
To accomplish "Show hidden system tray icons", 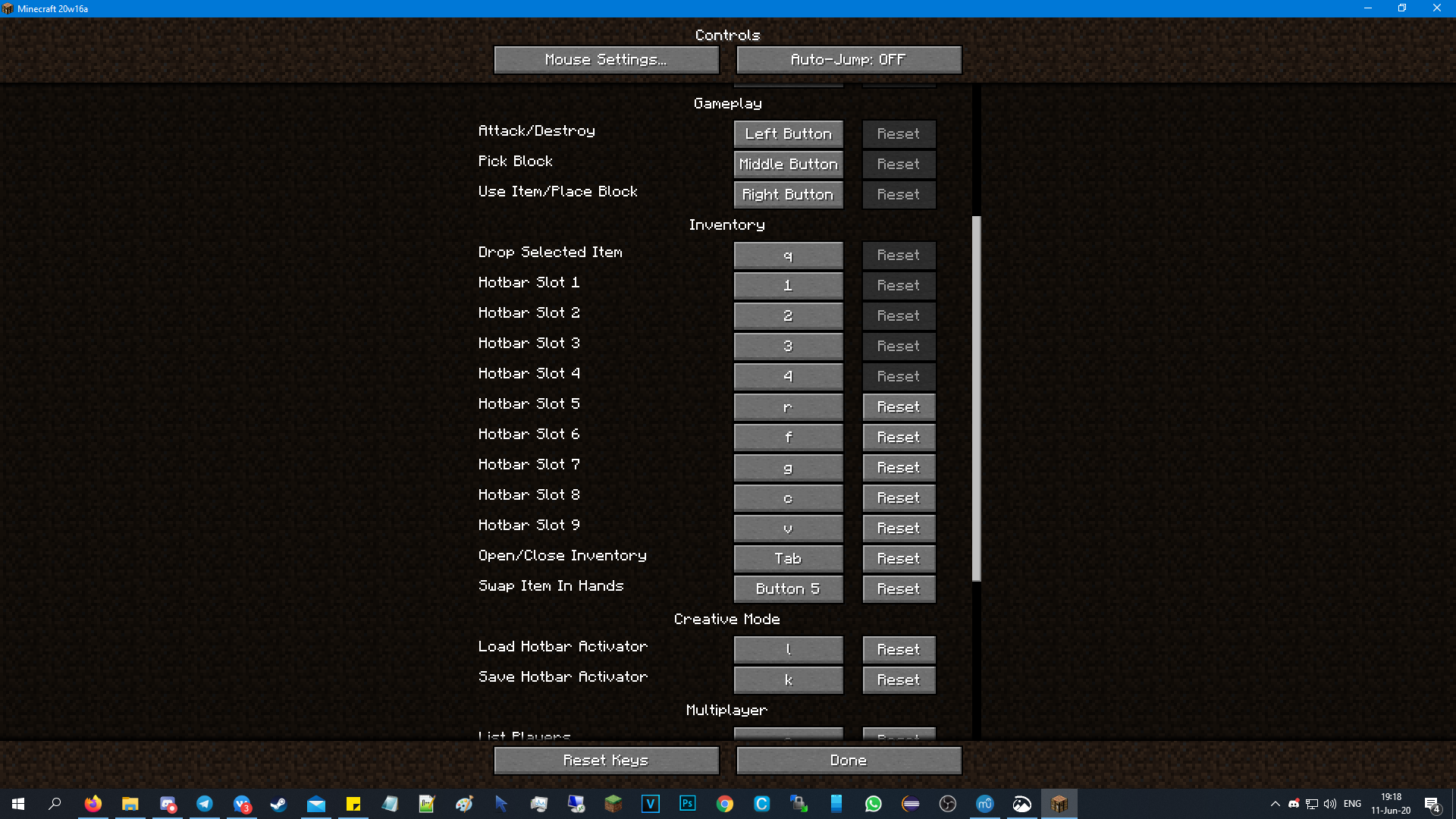I will coord(1276,804).
